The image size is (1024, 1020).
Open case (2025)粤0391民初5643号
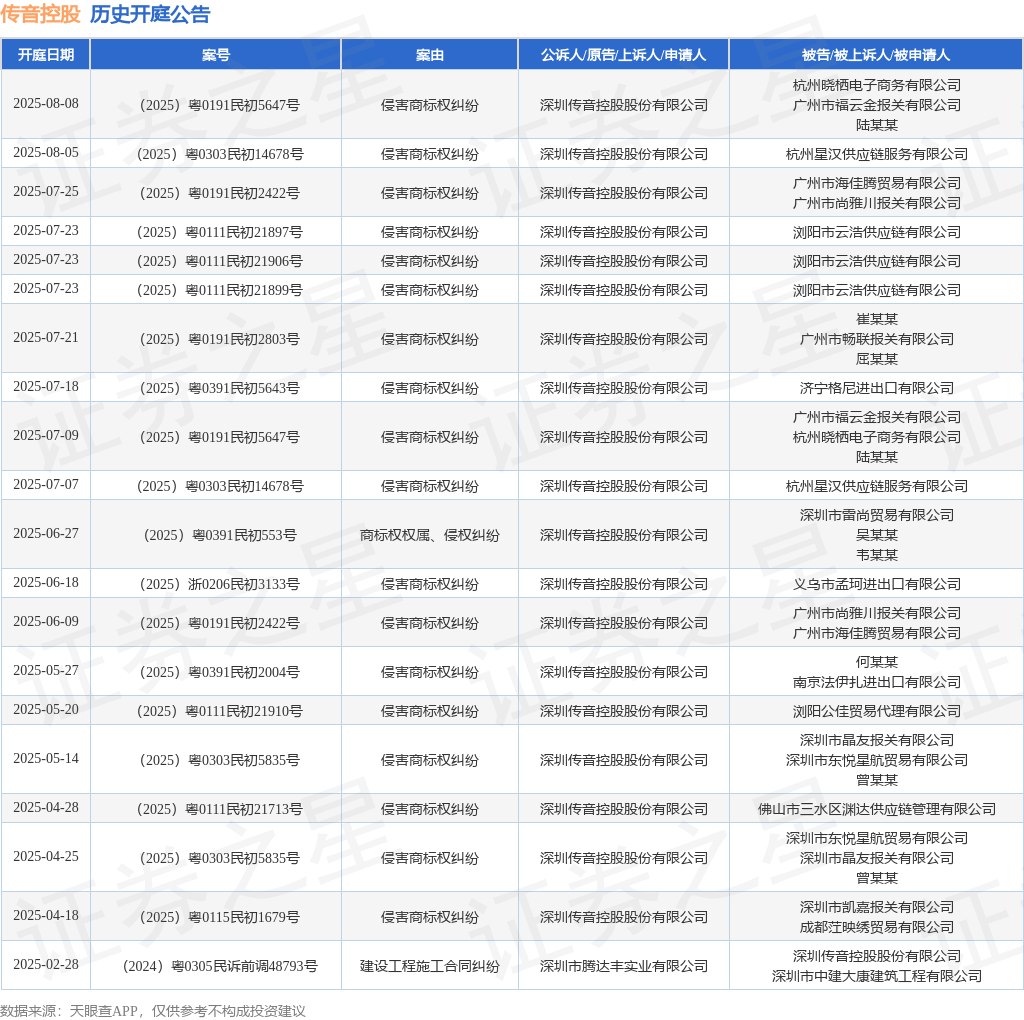coord(216,388)
